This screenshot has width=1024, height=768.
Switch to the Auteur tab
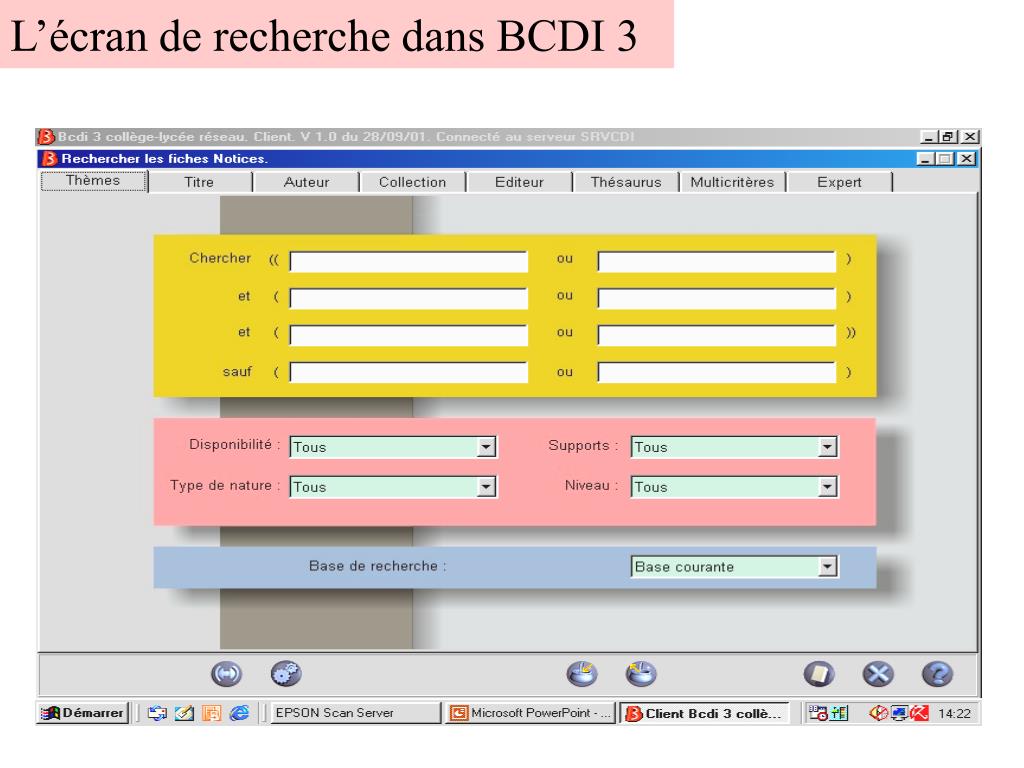pos(306,182)
